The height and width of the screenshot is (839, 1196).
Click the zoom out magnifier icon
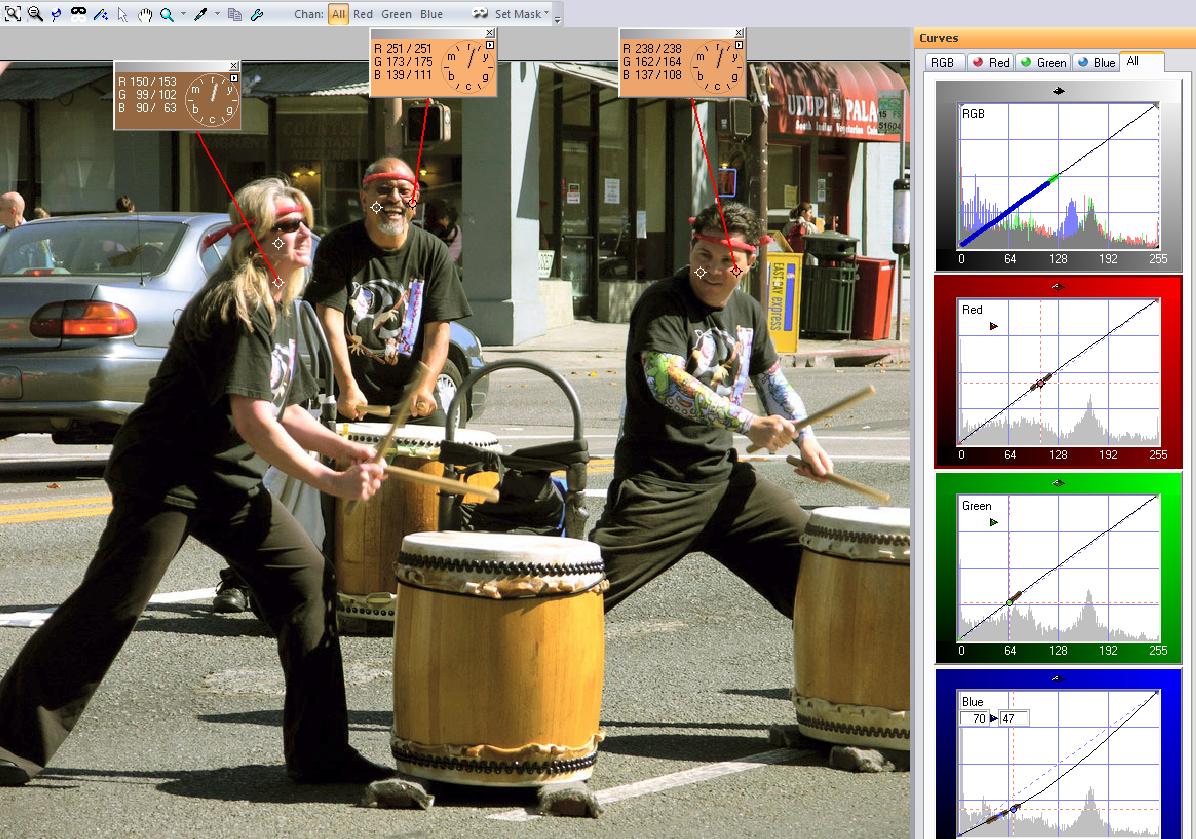(35, 13)
